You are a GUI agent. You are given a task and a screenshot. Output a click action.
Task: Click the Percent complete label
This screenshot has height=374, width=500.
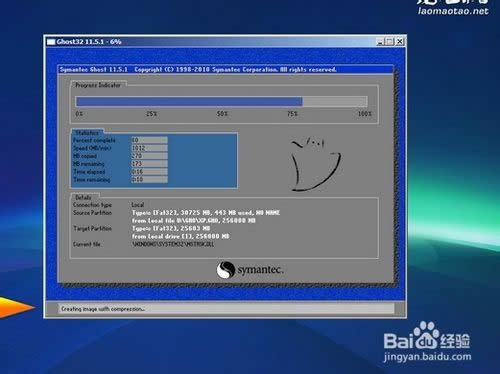(x=94, y=140)
